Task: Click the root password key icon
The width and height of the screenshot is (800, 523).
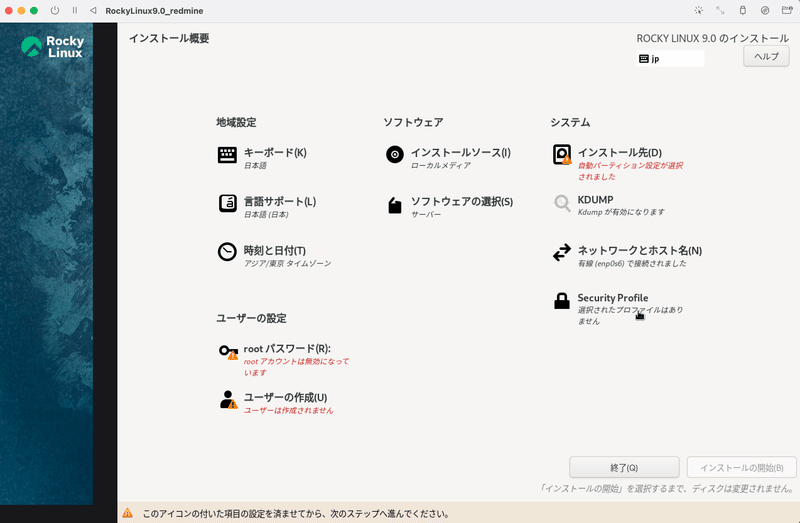Action: coord(228,352)
